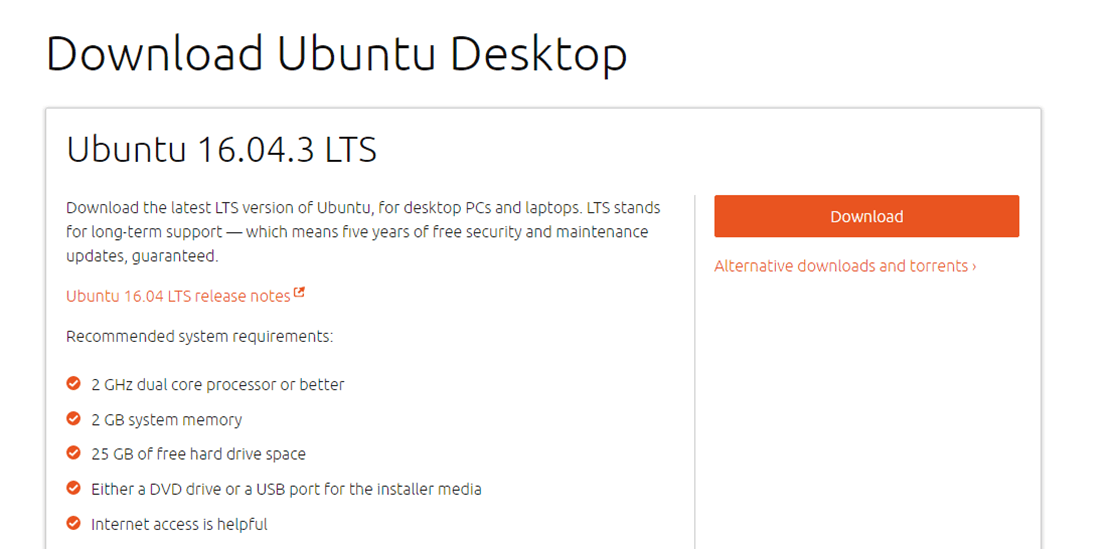Click the 2 GHz dual core processor text
The width and height of the screenshot is (1115, 549).
point(217,385)
